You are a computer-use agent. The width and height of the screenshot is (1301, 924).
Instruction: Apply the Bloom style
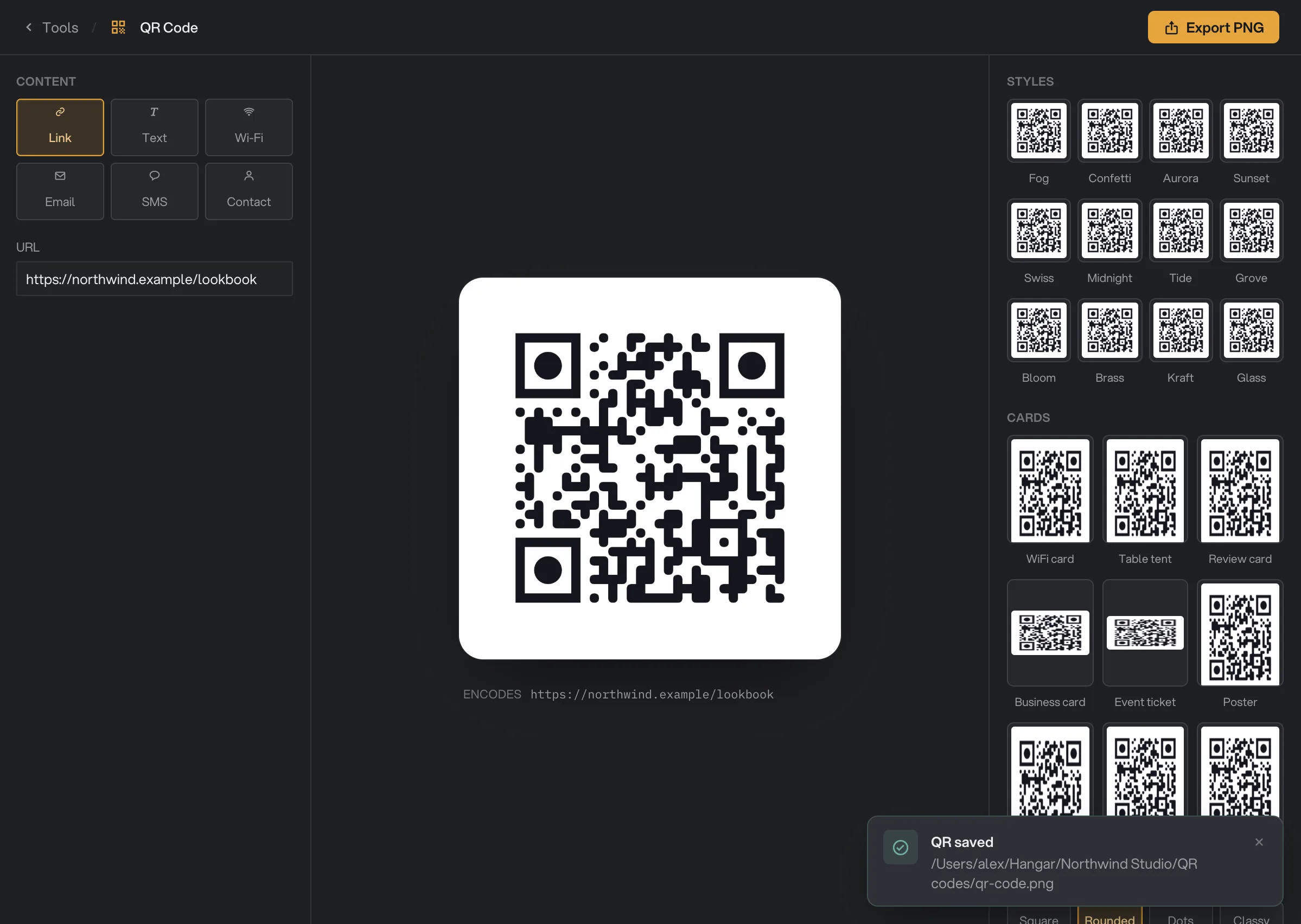(1038, 330)
